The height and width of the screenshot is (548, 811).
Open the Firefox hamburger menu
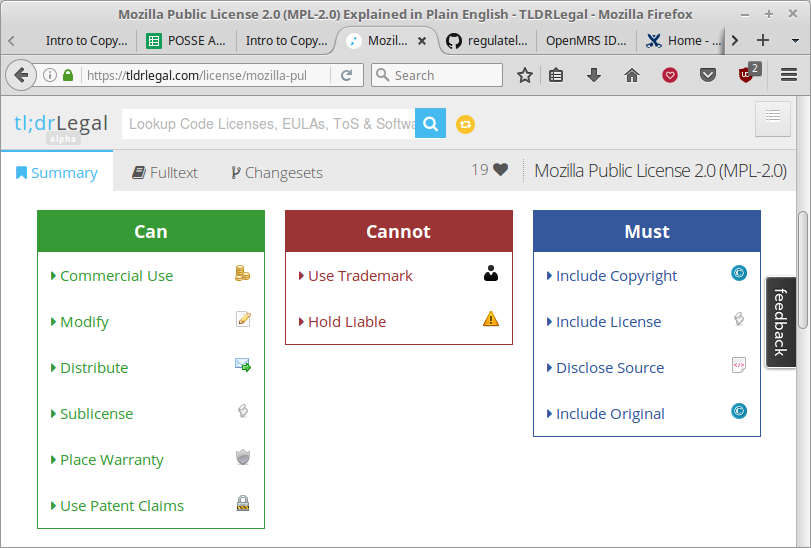coord(789,75)
